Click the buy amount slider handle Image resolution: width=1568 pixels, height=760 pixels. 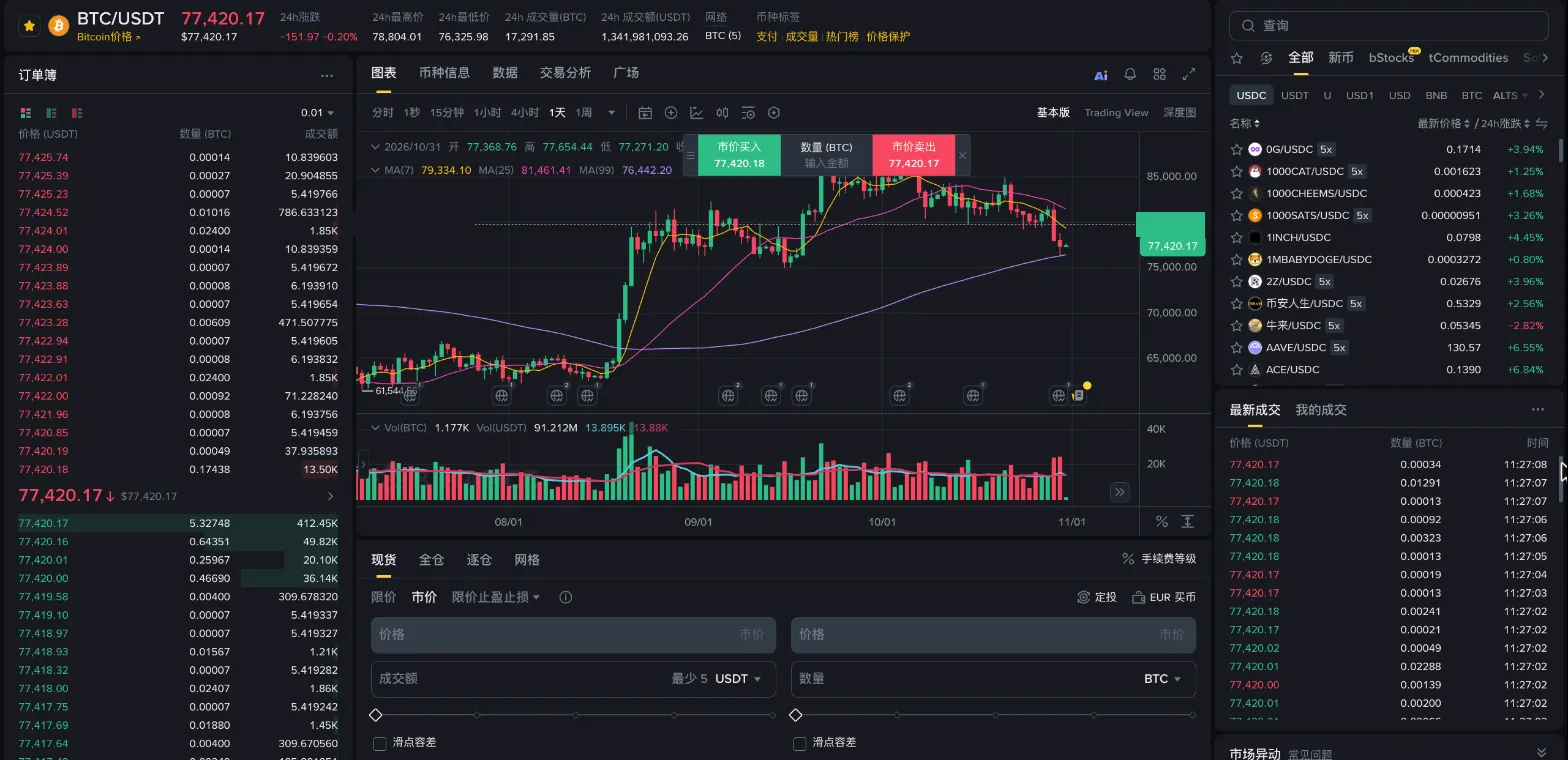[376, 715]
